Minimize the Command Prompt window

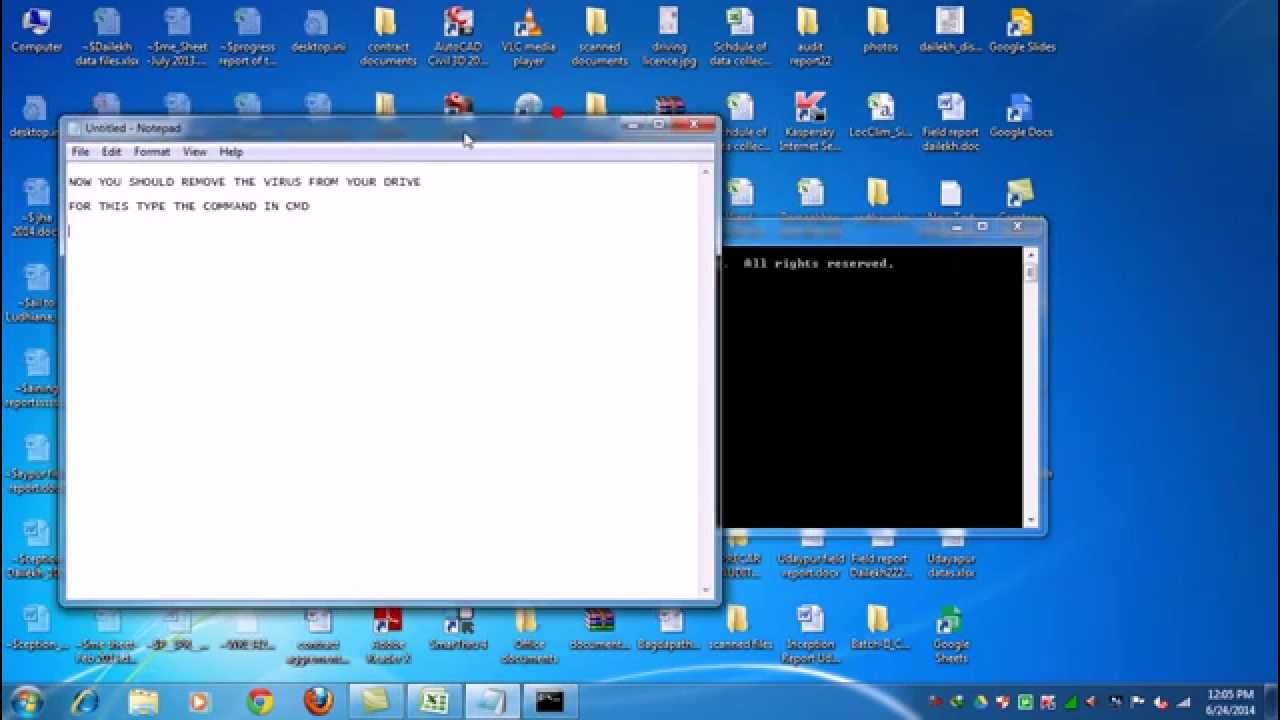957,227
